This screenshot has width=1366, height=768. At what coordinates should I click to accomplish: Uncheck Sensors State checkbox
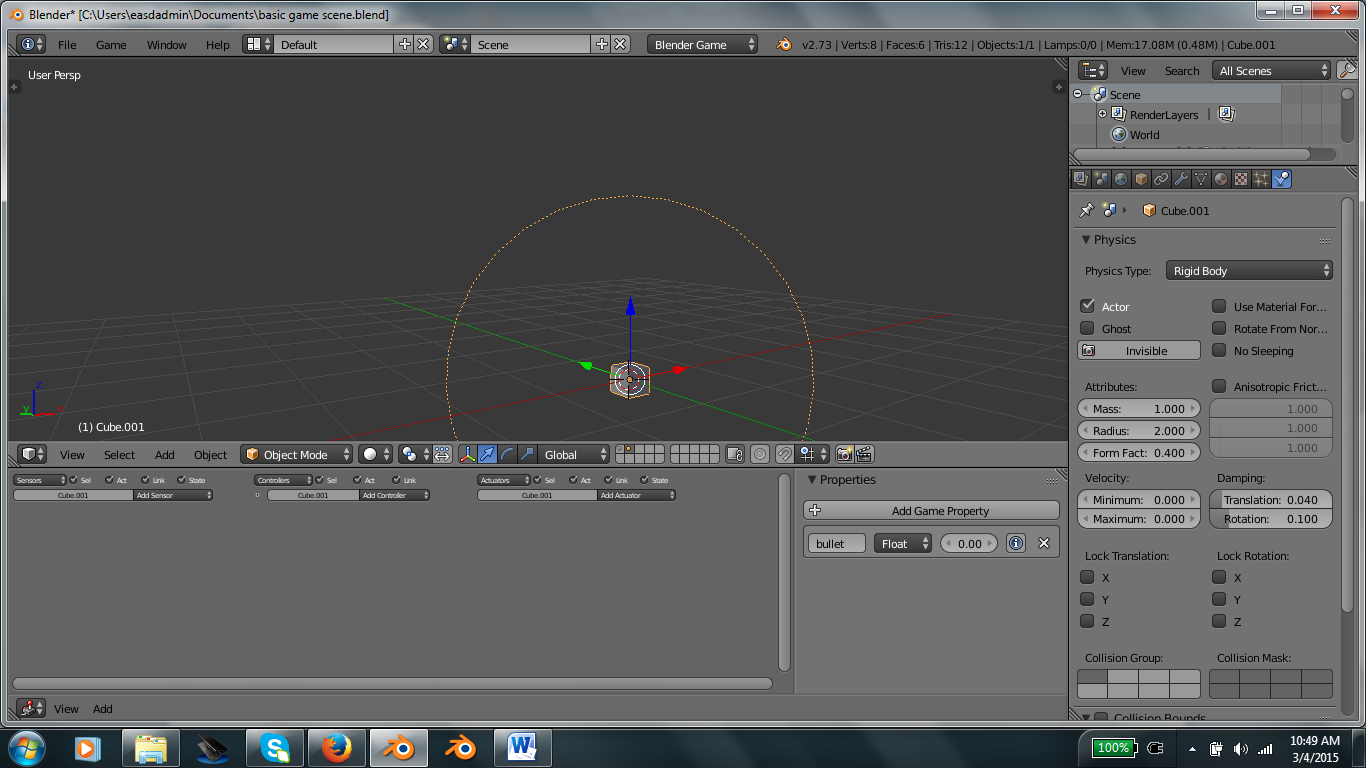(182, 480)
